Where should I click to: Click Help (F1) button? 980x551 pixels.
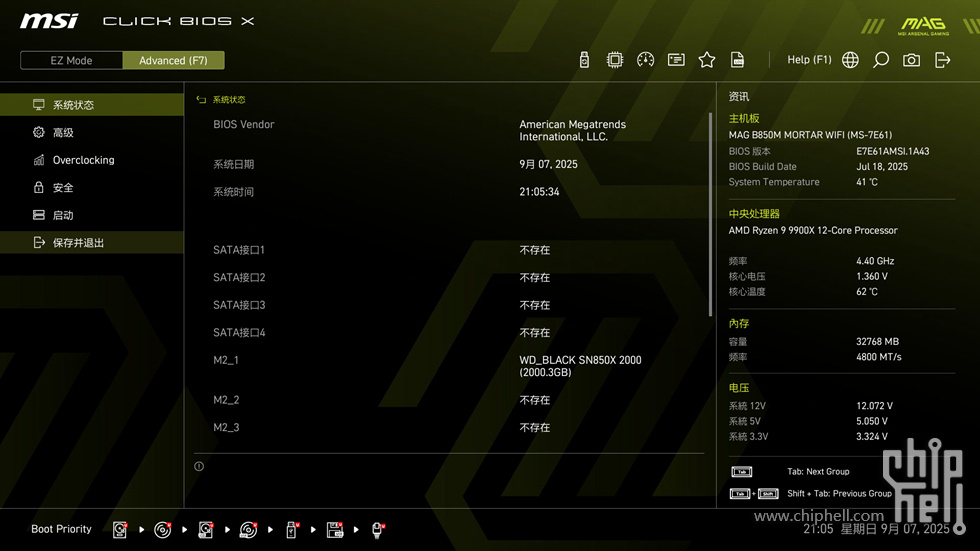click(809, 59)
